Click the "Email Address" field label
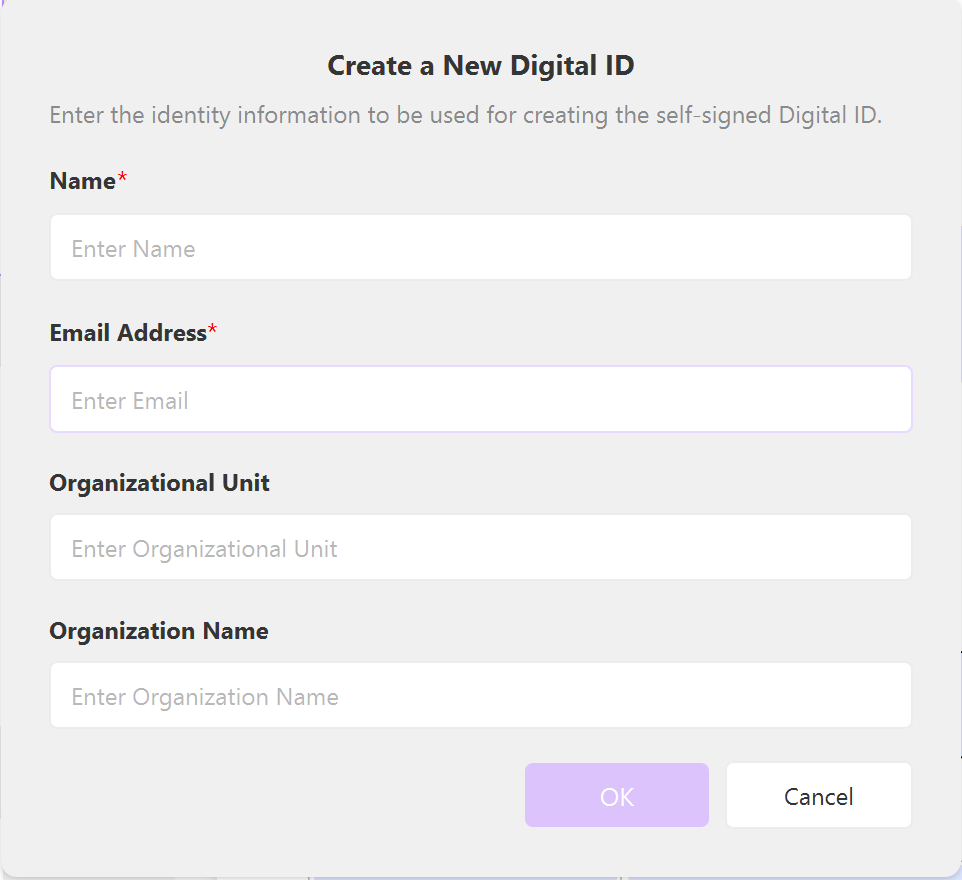This screenshot has width=962, height=880. (127, 333)
